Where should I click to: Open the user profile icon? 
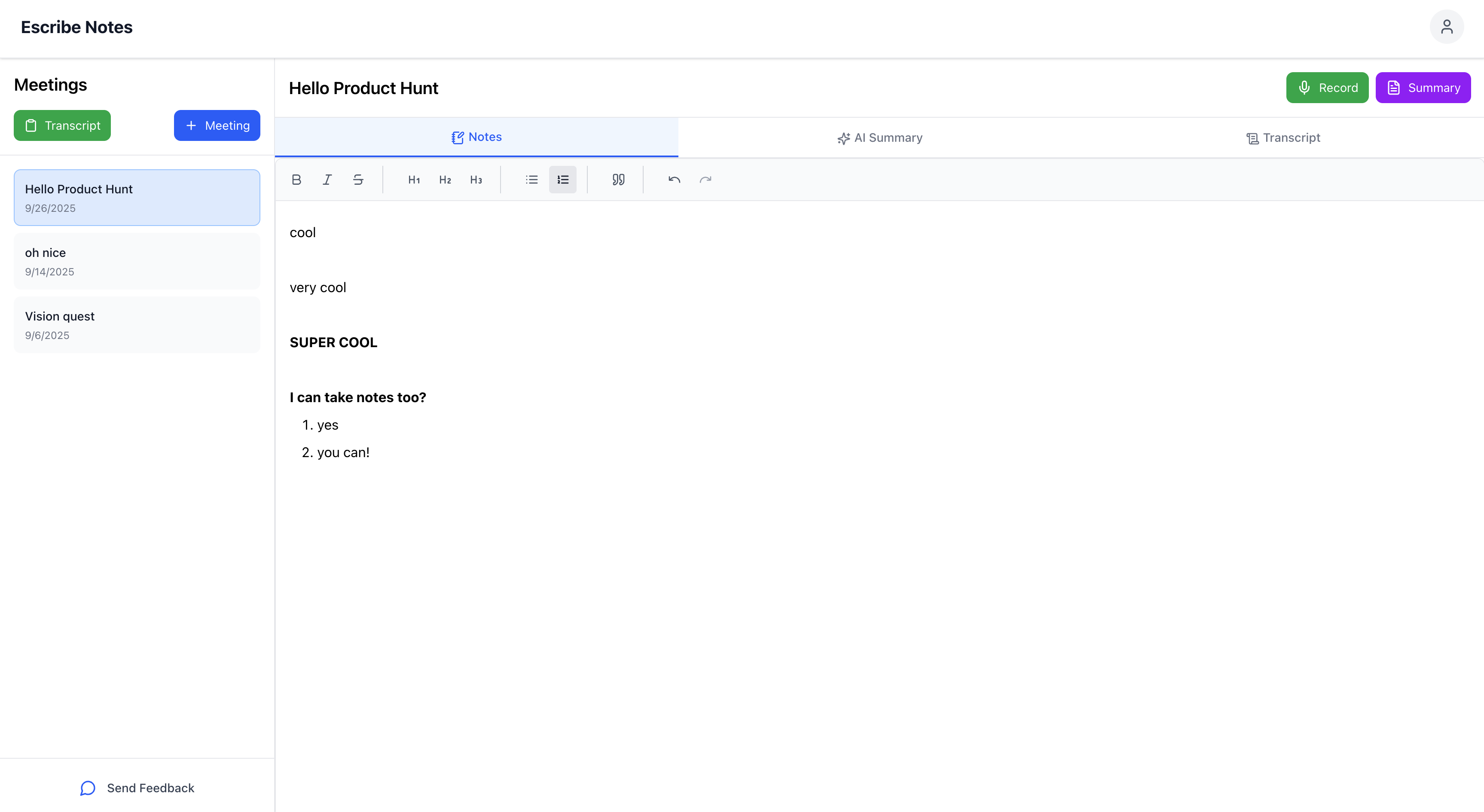[x=1446, y=27]
